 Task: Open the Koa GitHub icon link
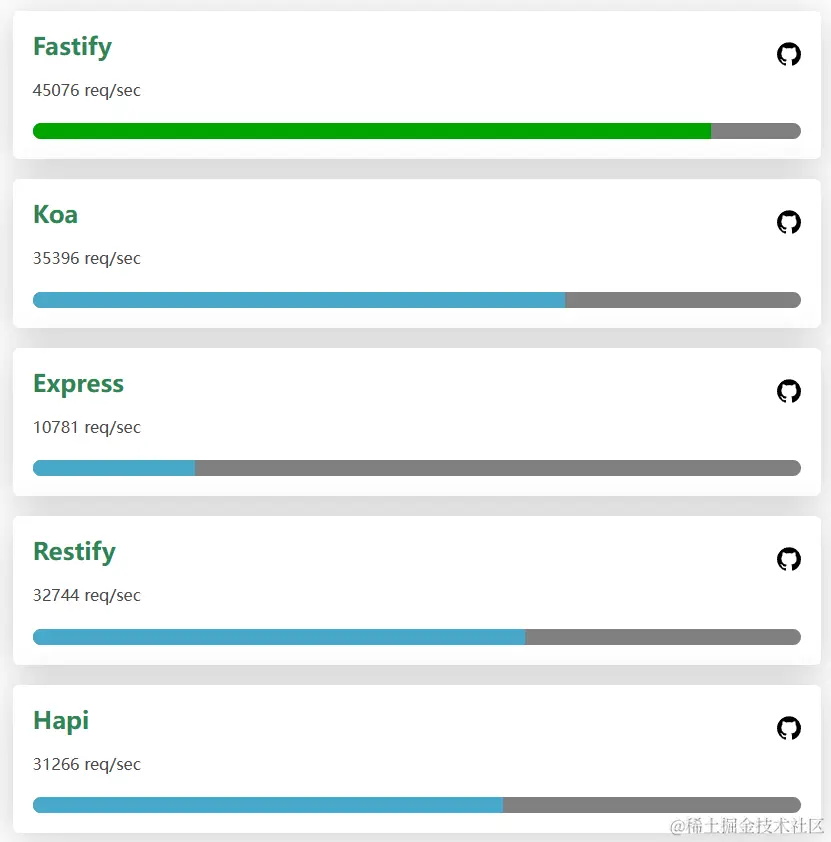tap(789, 222)
